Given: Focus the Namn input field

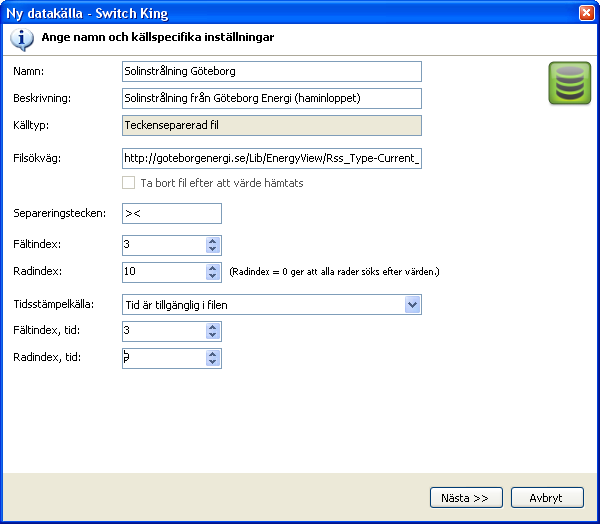Looking at the screenshot, I should [x=272, y=71].
